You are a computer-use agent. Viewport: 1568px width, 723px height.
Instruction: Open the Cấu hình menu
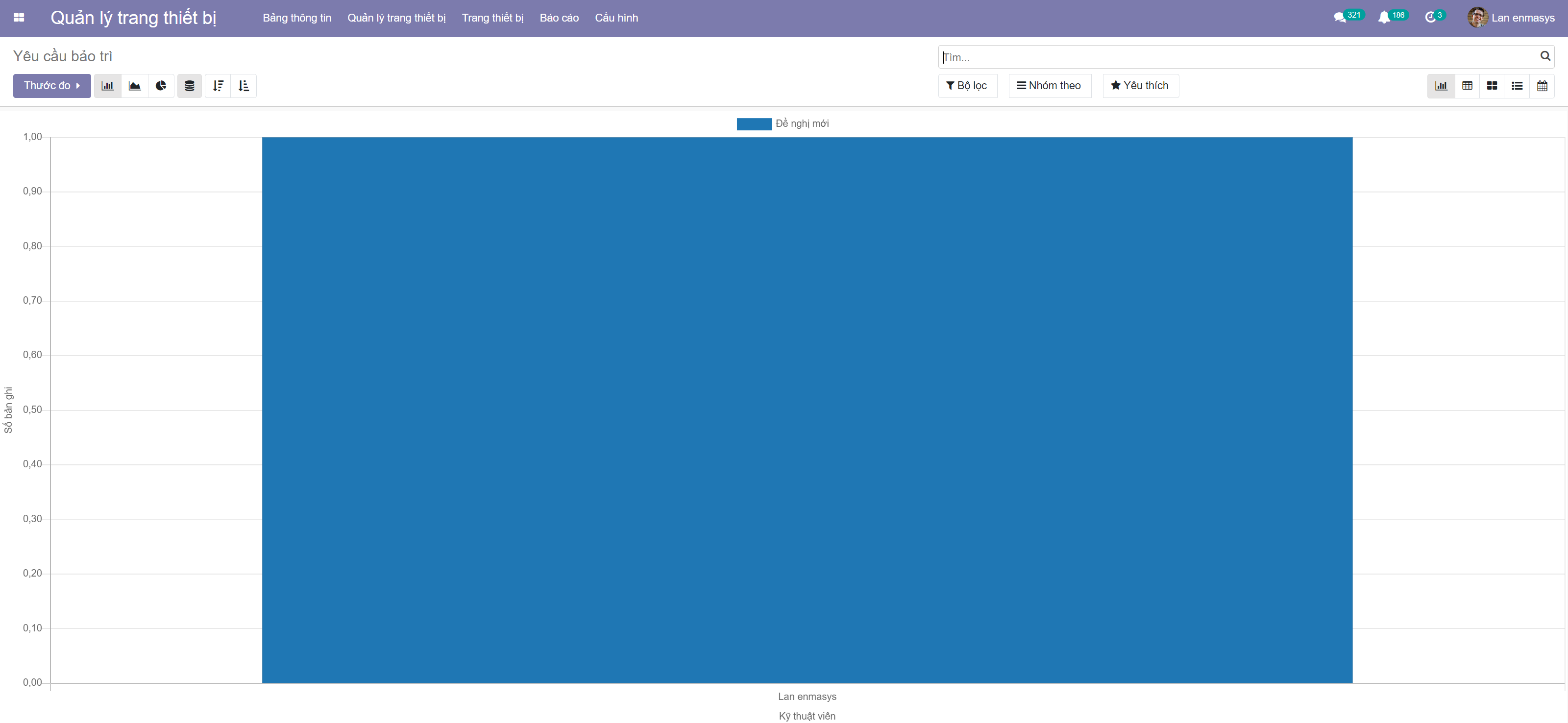[x=616, y=18]
